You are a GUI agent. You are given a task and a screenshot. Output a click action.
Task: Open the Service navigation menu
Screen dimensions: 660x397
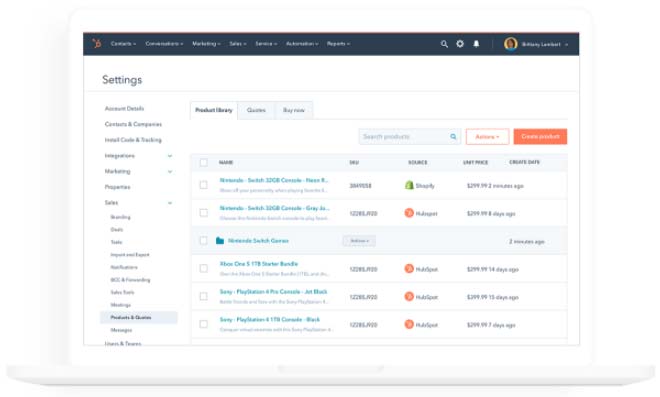tap(266, 44)
